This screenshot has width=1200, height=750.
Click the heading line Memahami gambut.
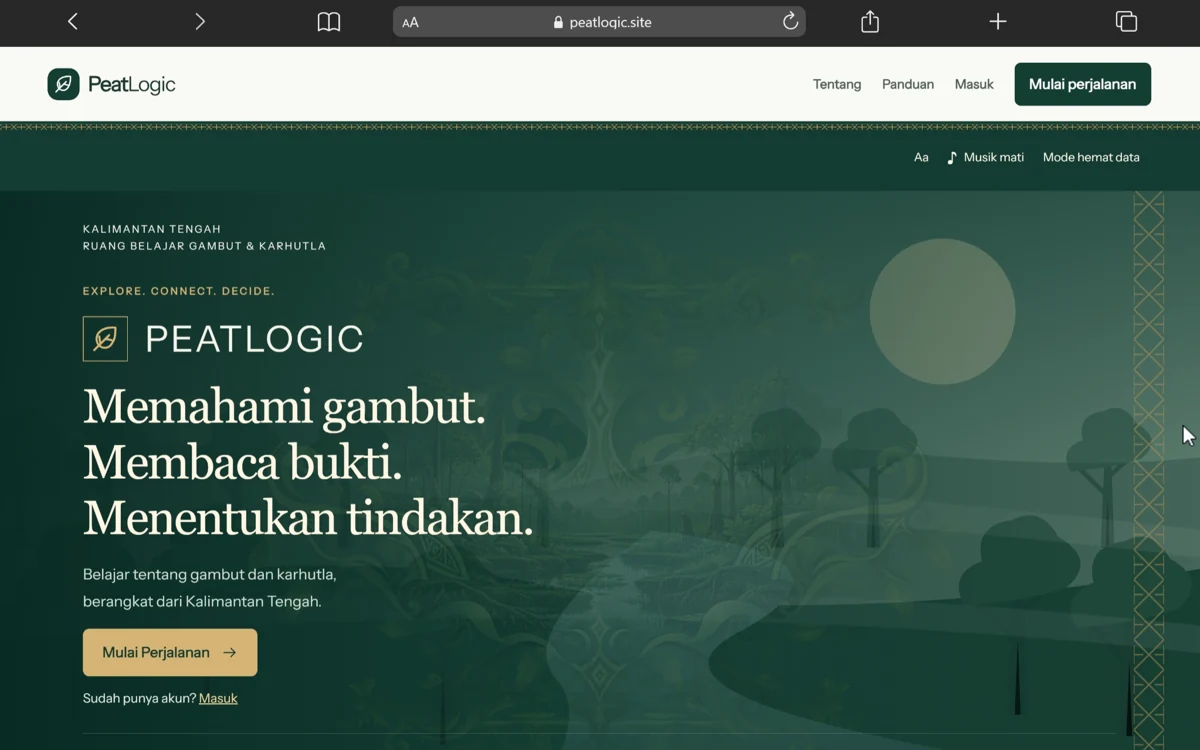(x=284, y=406)
